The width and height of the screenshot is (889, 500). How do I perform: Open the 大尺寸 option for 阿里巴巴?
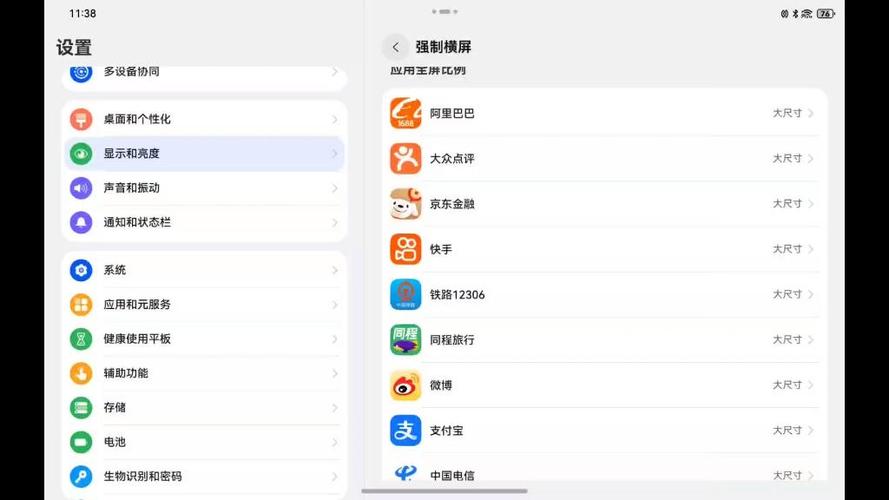point(793,113)
